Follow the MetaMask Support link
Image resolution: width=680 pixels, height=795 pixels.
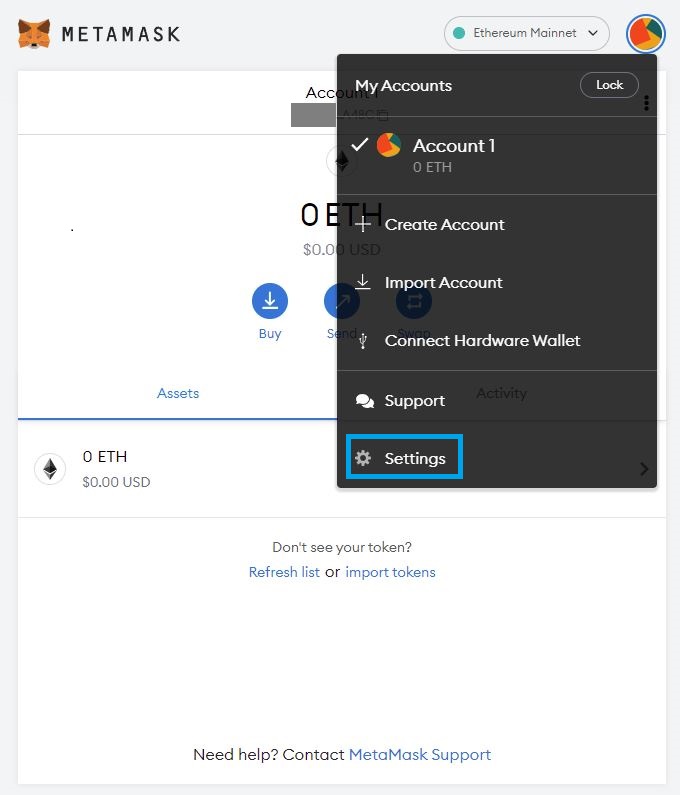420,755
